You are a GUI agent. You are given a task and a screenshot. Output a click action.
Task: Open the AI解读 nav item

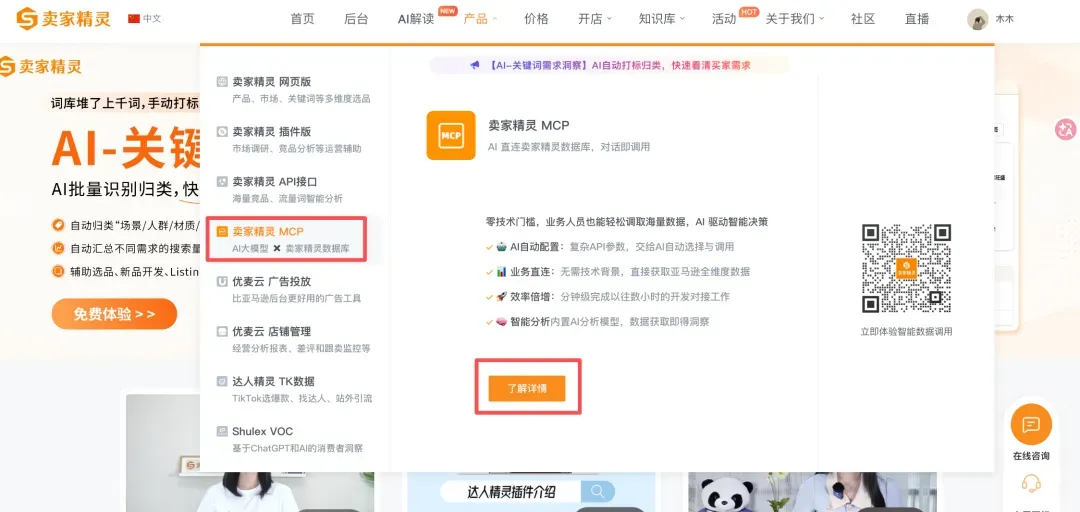click(416, 19)
